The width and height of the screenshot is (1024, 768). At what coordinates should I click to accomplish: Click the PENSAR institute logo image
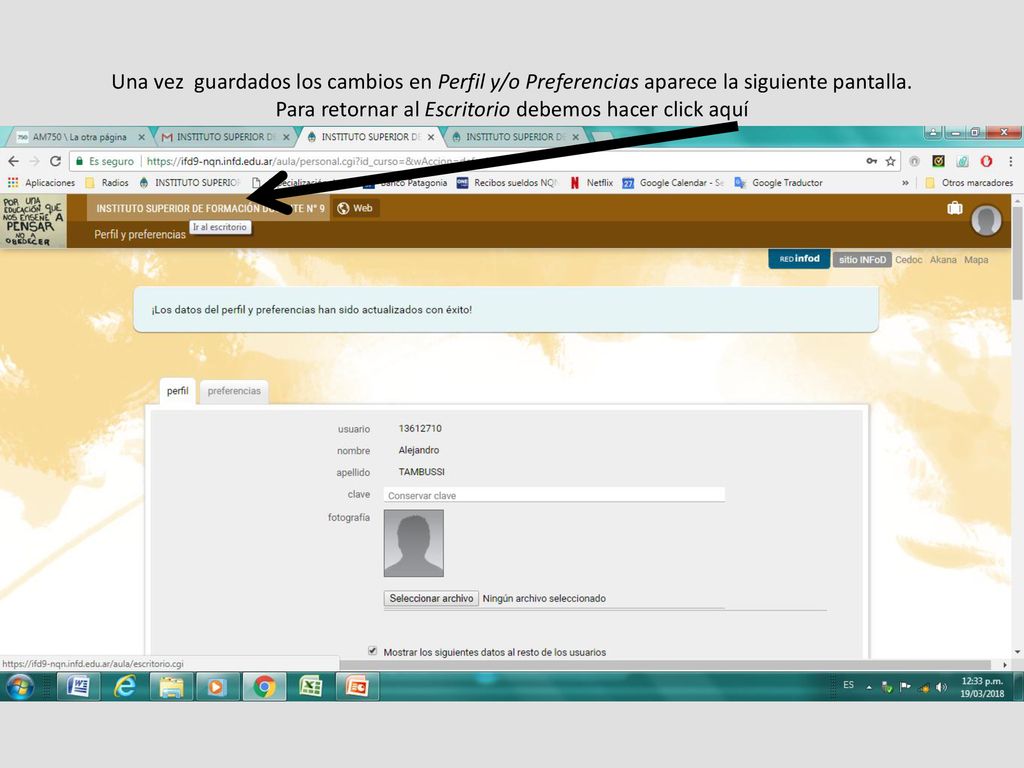33,221
